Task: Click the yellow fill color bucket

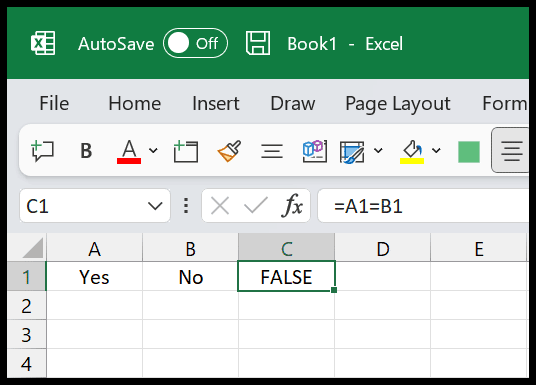Action: [412, 152]
